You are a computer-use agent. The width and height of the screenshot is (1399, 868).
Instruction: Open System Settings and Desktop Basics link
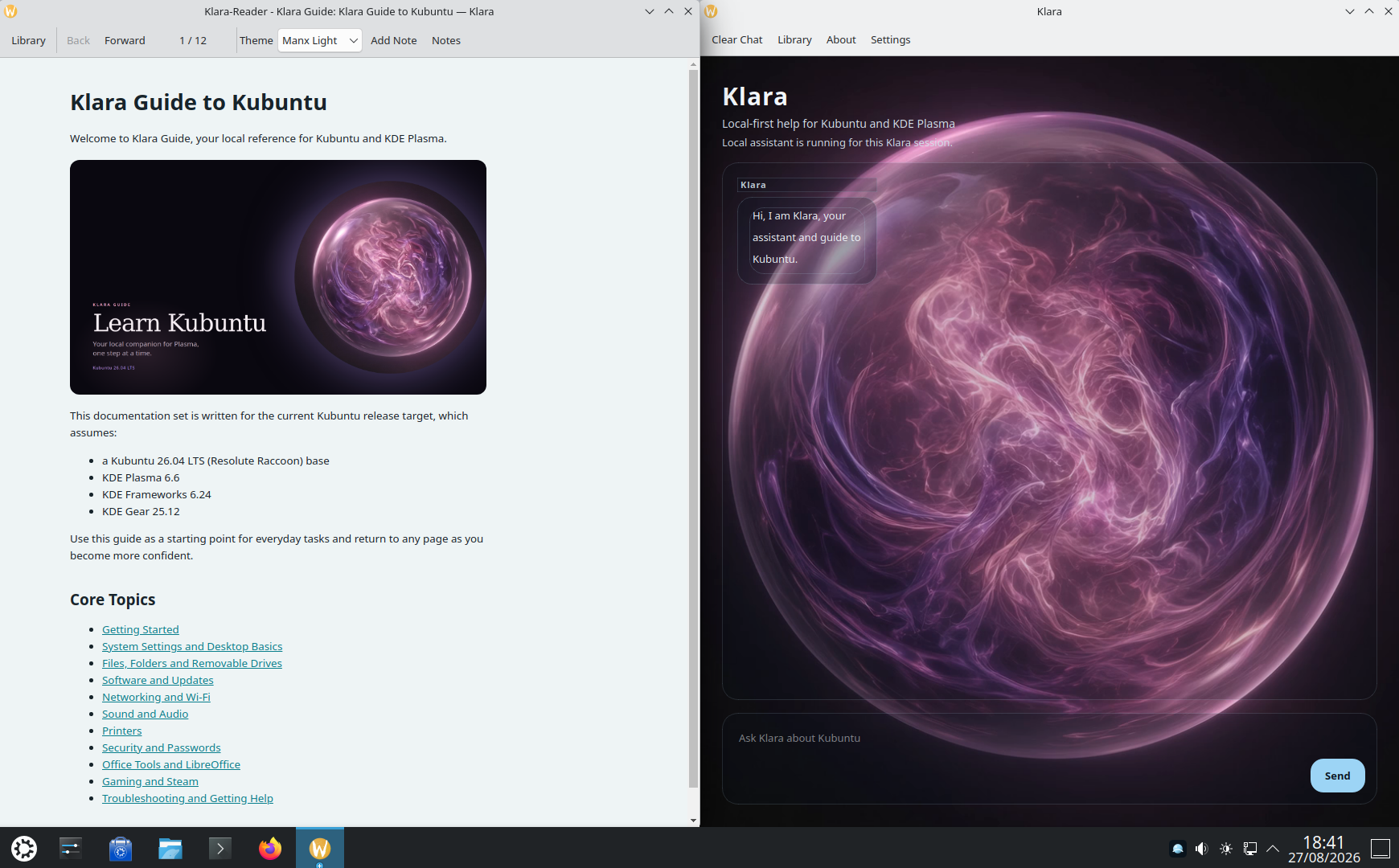[192, 646]
